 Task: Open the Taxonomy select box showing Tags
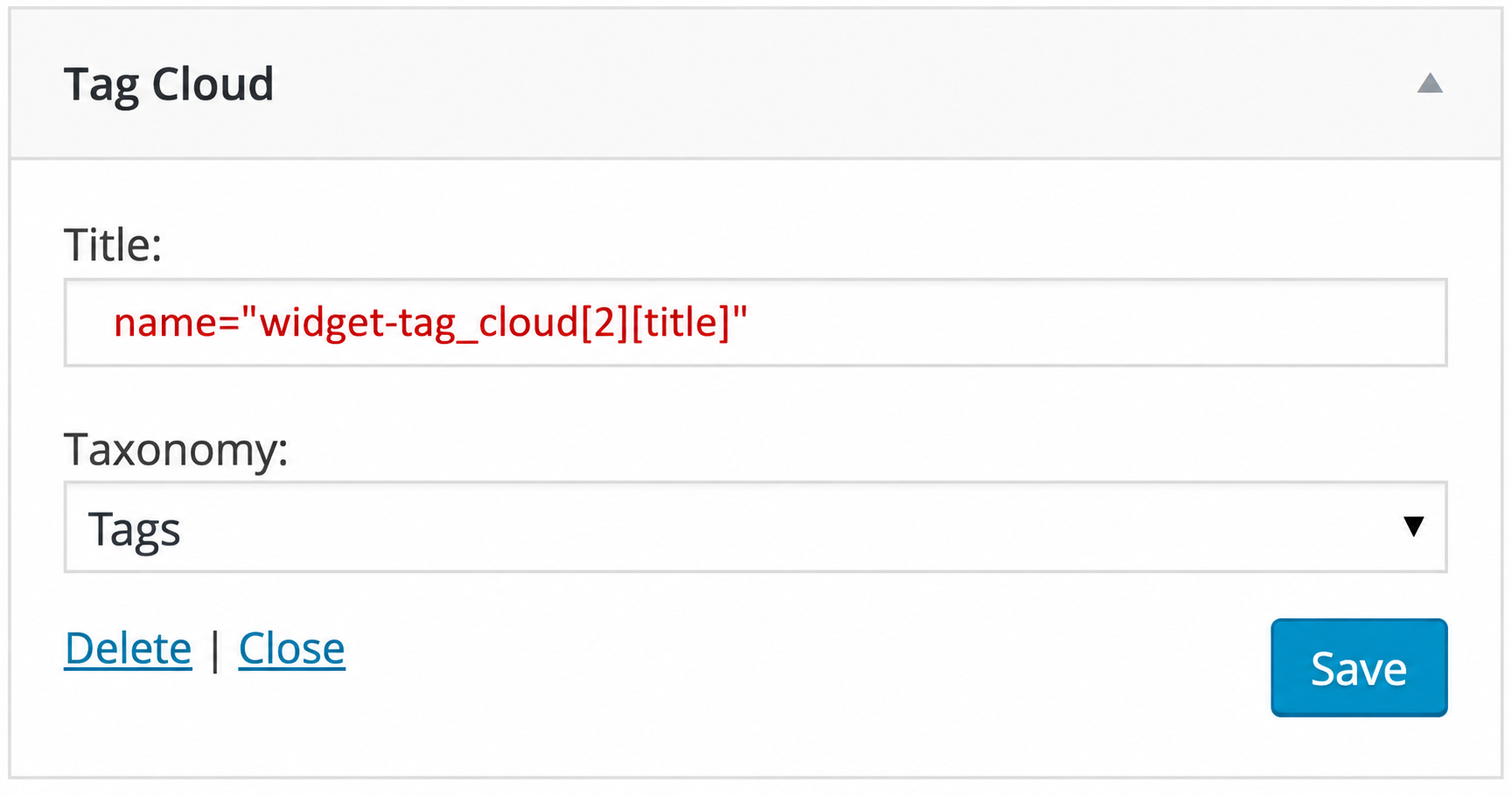[x=756, y=527]
